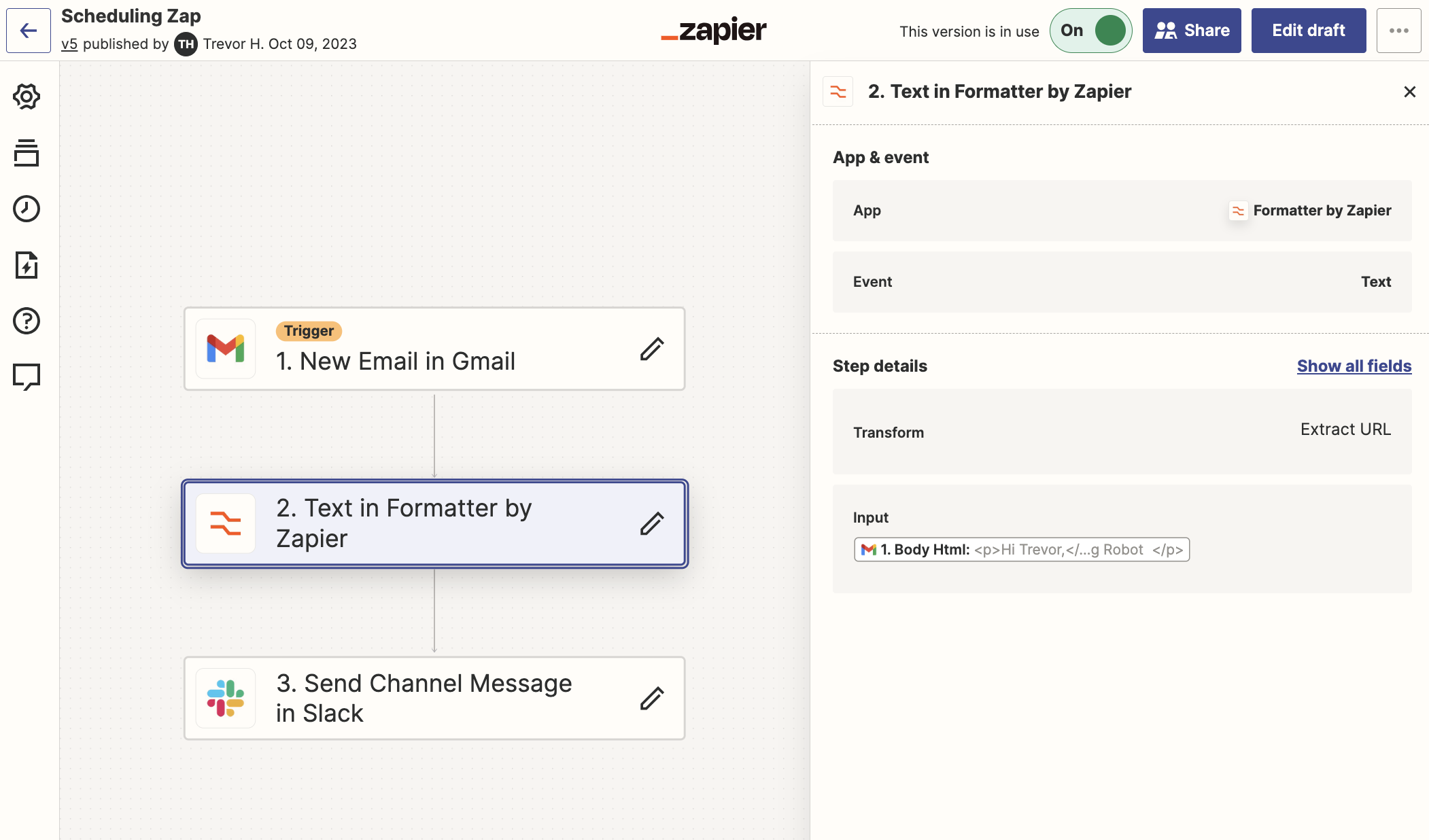Open the versions stack icon
This screenshot has height=840, width=1429.
pos(27,153)
